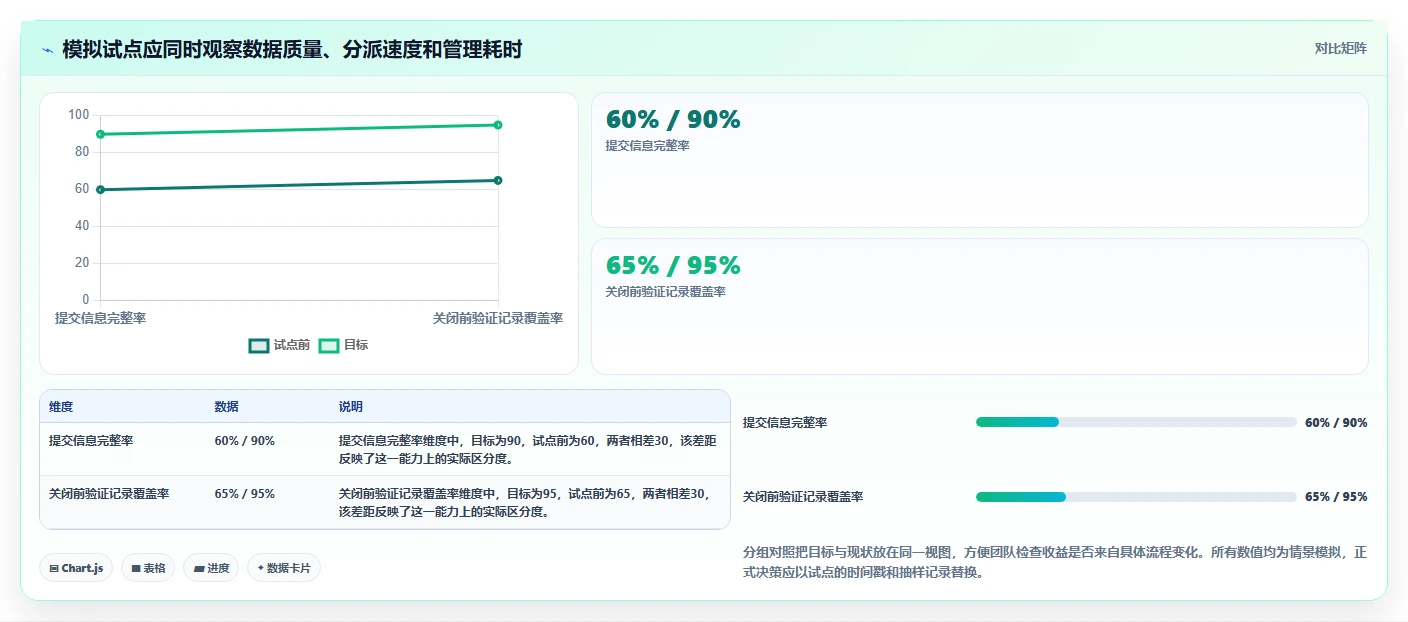1408x622 pixels.
Task: Click progress row label 关闭前验证记录覆盖率
Action: click(x=803, y=497)
